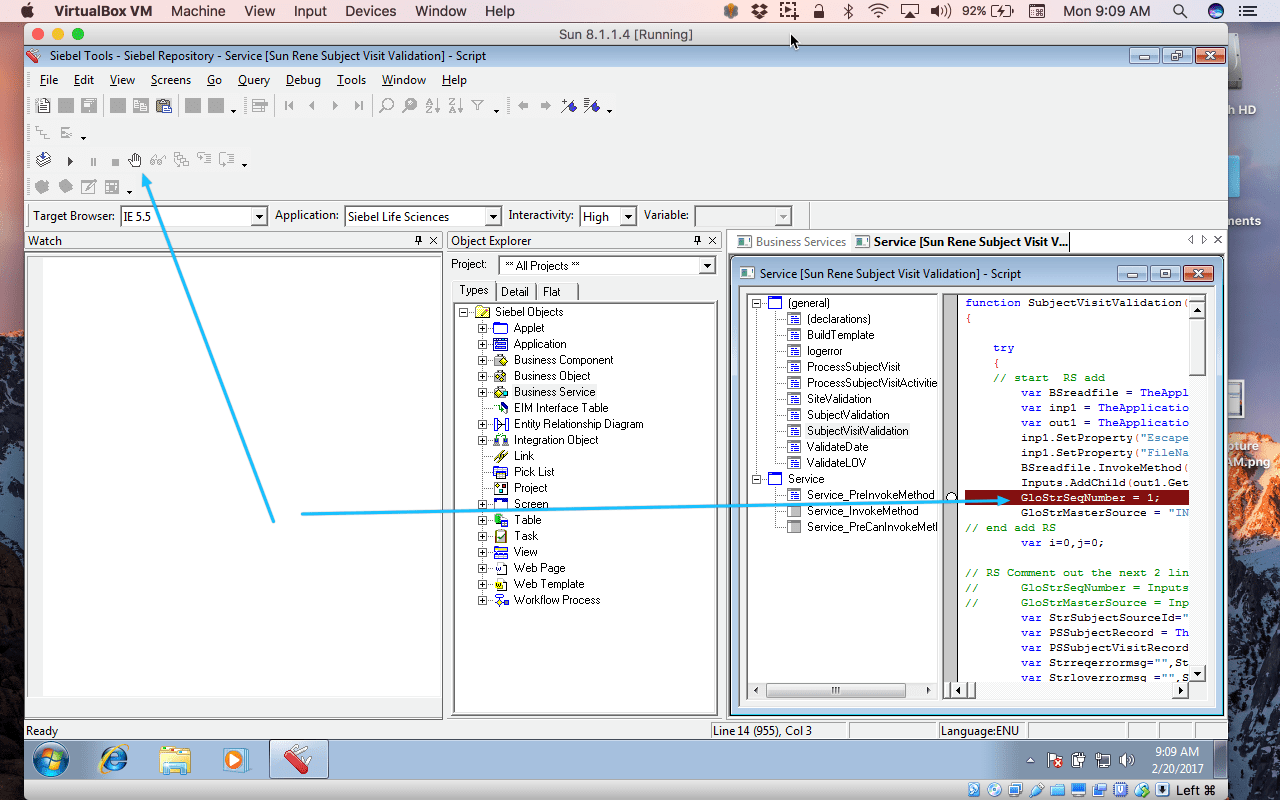Select the binoculars search icon
Screen dimensions: 1280x800
coord(386,105)
